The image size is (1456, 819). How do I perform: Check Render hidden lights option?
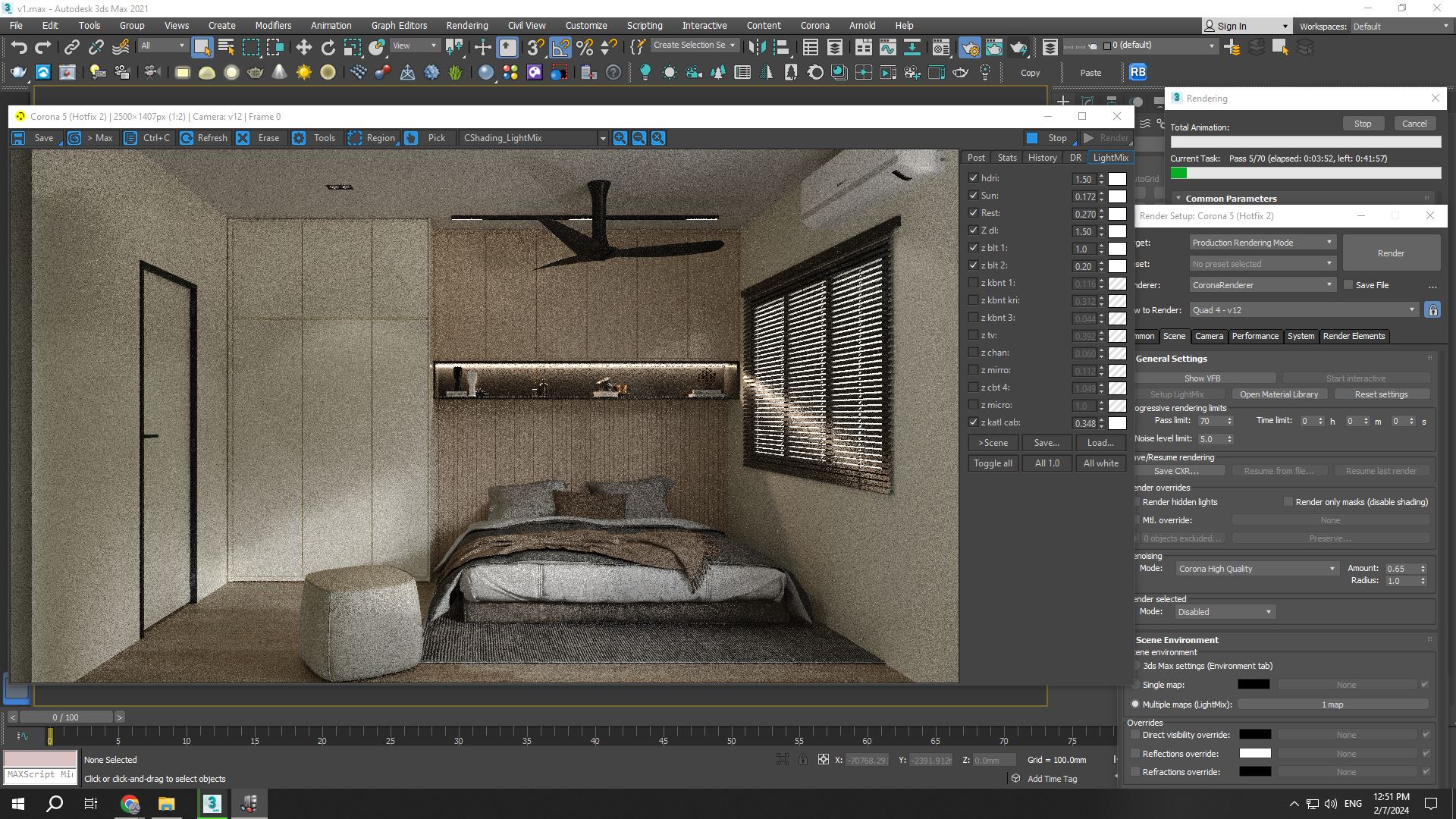[x=1136, y=502]
